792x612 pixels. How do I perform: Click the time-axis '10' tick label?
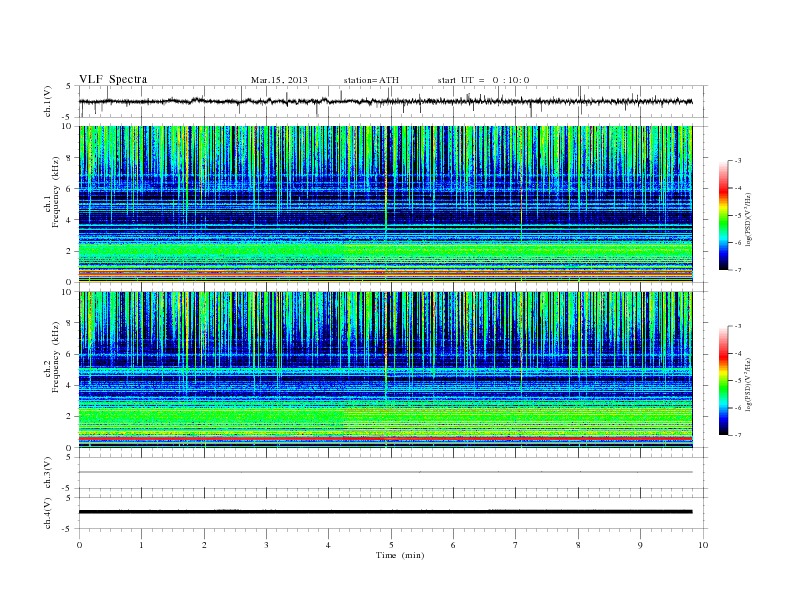click(703, 545)
